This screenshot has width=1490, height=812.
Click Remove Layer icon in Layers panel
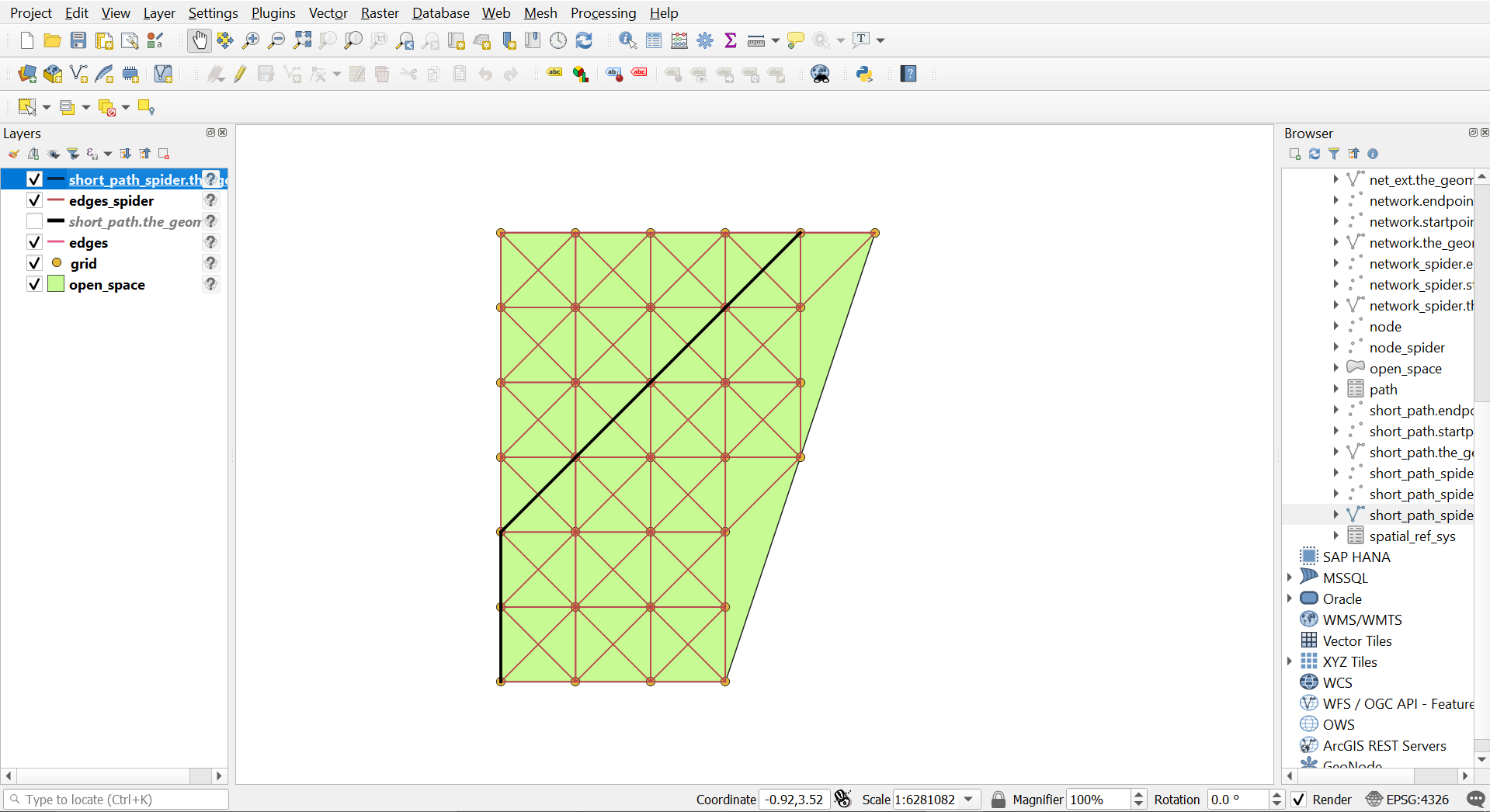coord(164,154)
